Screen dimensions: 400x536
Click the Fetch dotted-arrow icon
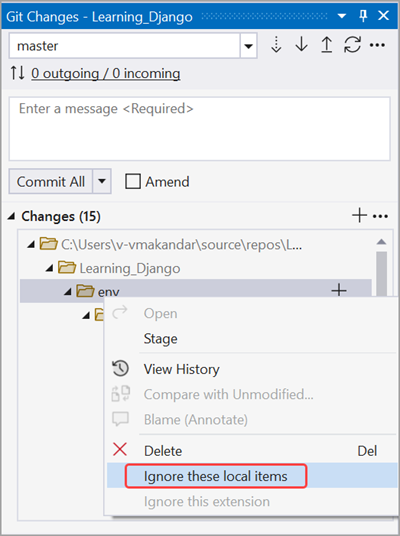276,45
